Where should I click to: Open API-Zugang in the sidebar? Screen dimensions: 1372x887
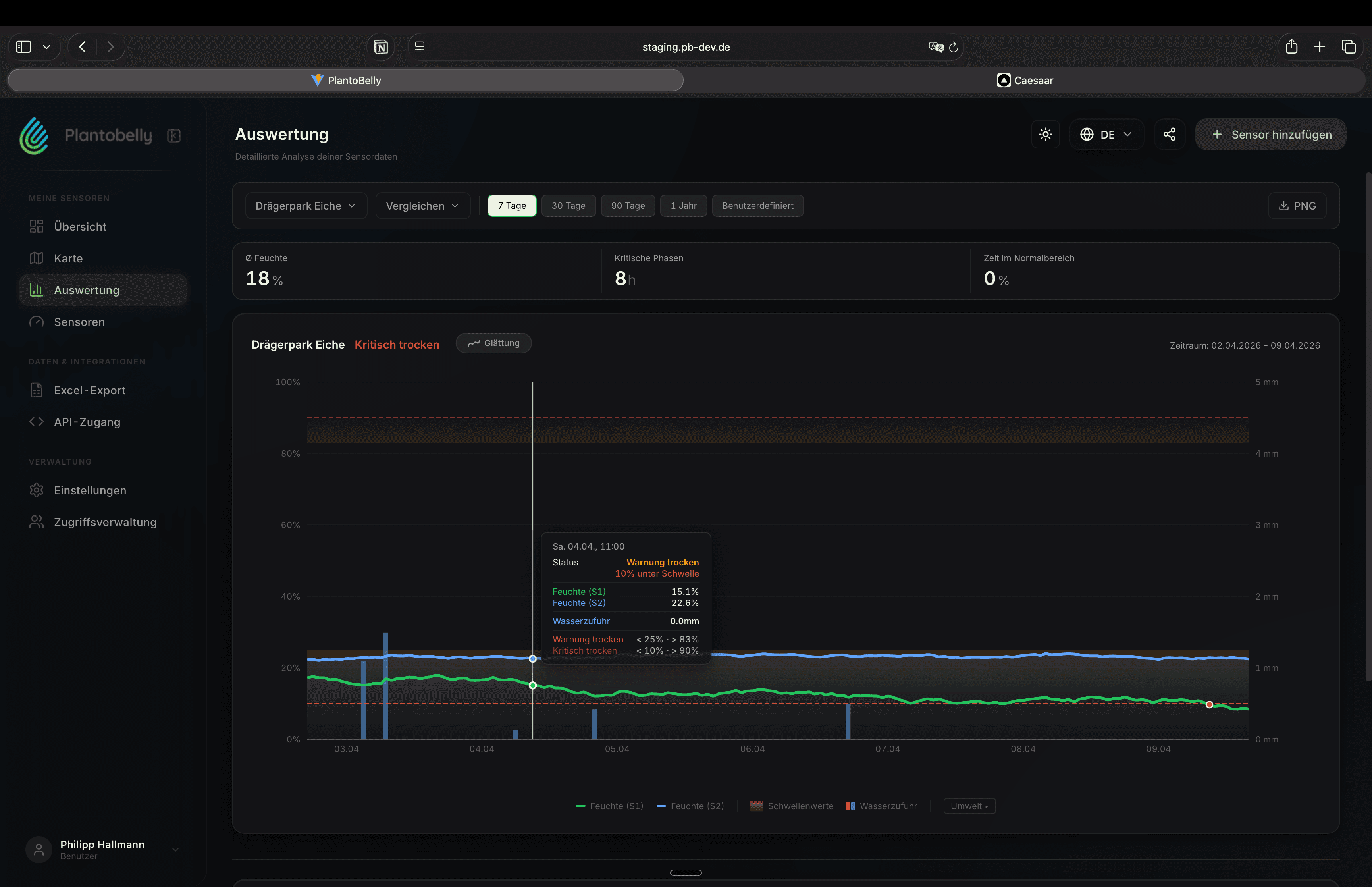(87, 422)
